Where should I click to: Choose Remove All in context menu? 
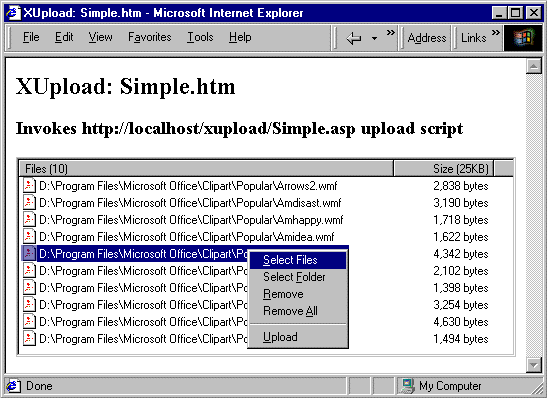[298, 311]
